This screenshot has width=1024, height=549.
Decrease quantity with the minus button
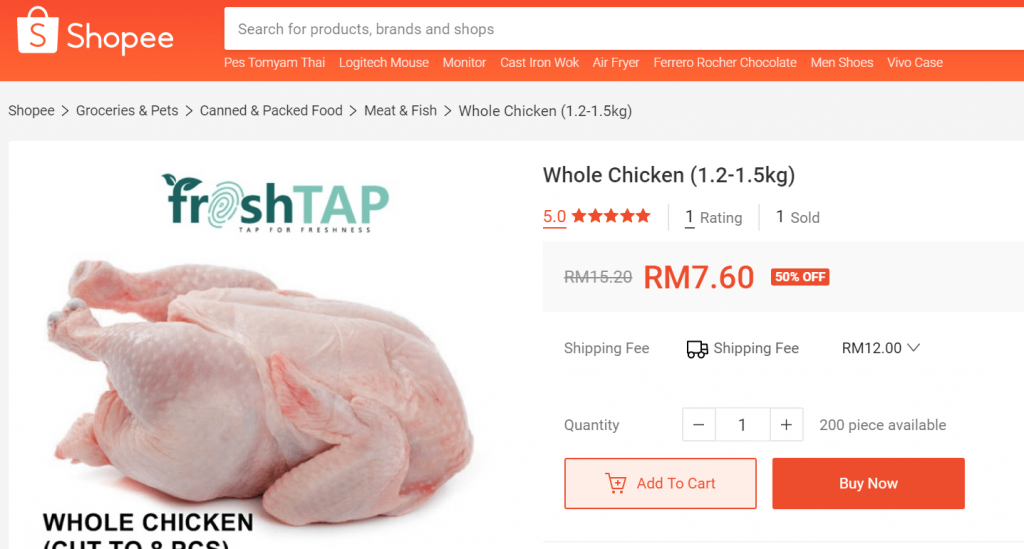tap(699, 425)
